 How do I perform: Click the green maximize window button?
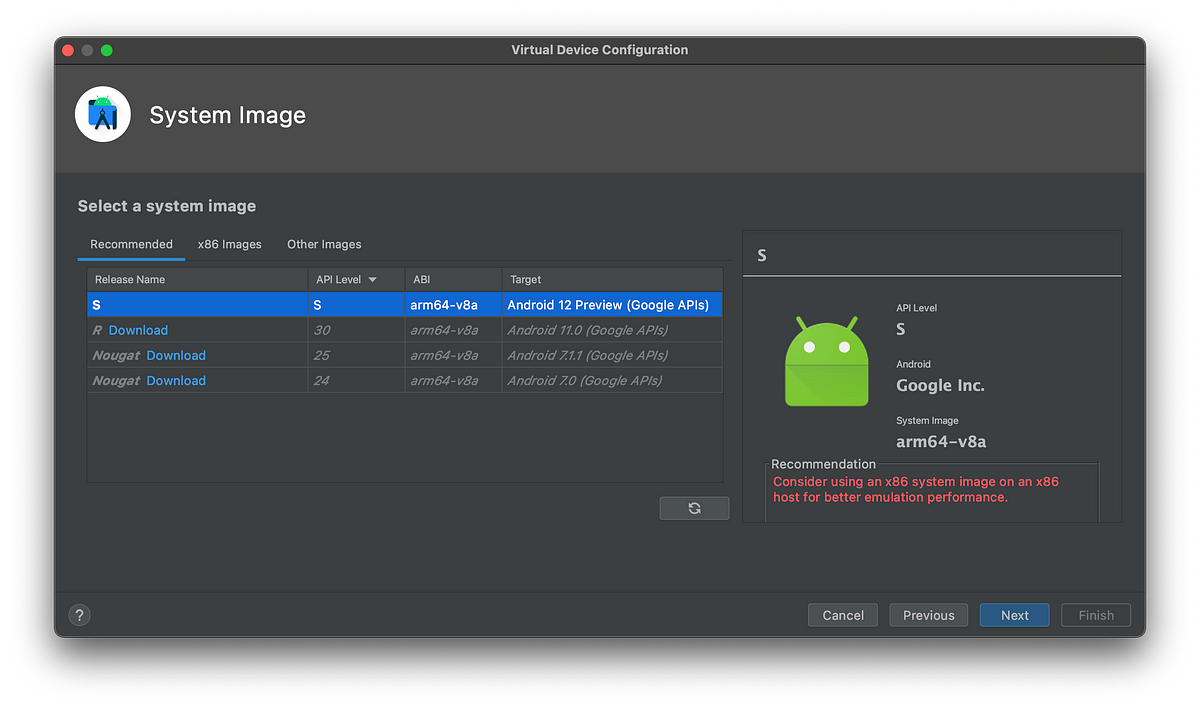tap(107, 50)
